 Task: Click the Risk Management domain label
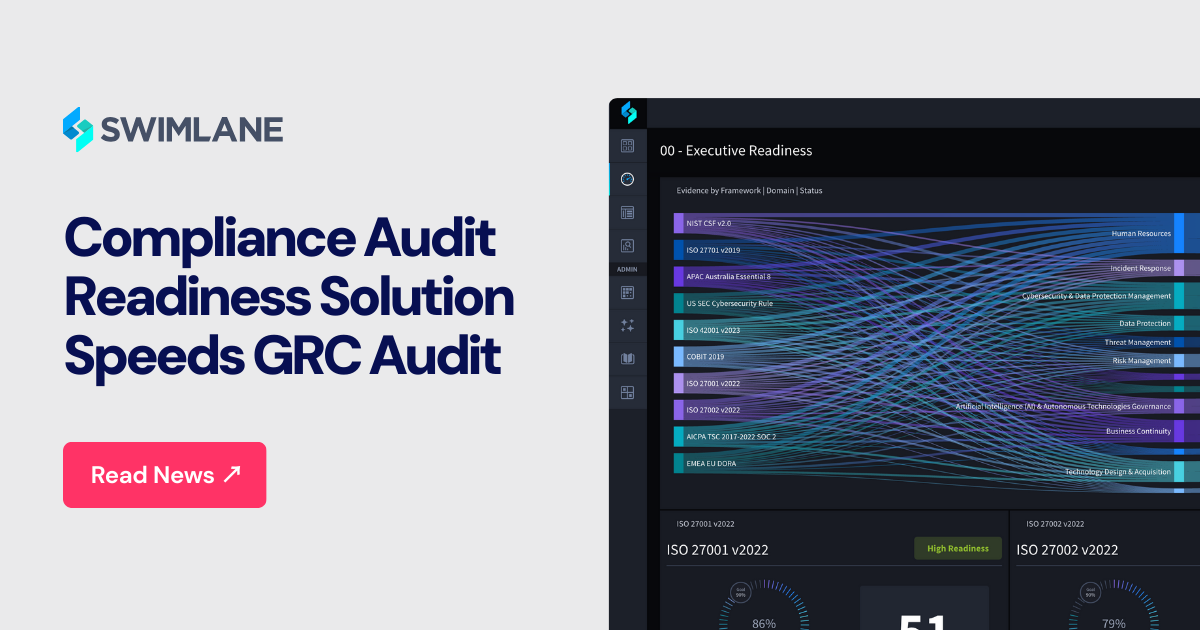(x=1142, y=361)
